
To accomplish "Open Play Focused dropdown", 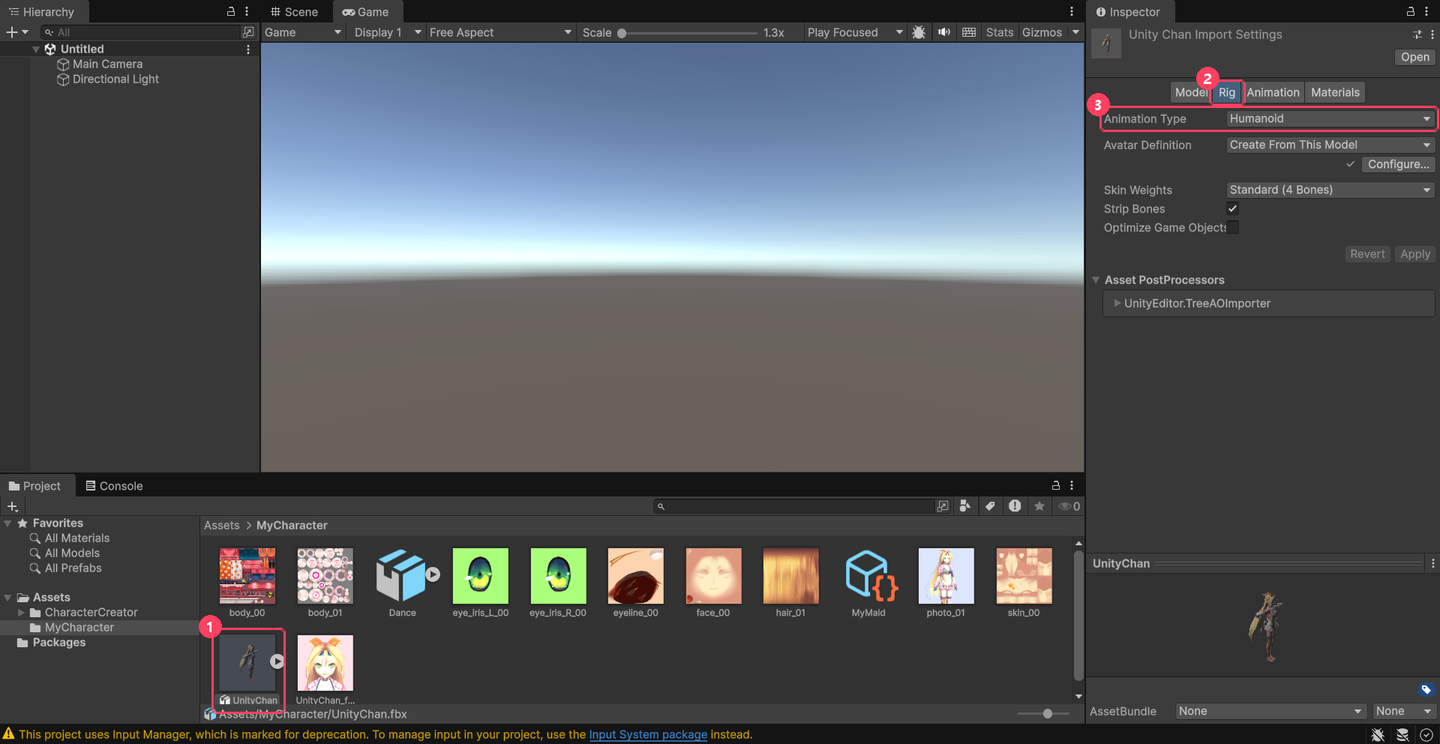I will [x=854, y=32].
